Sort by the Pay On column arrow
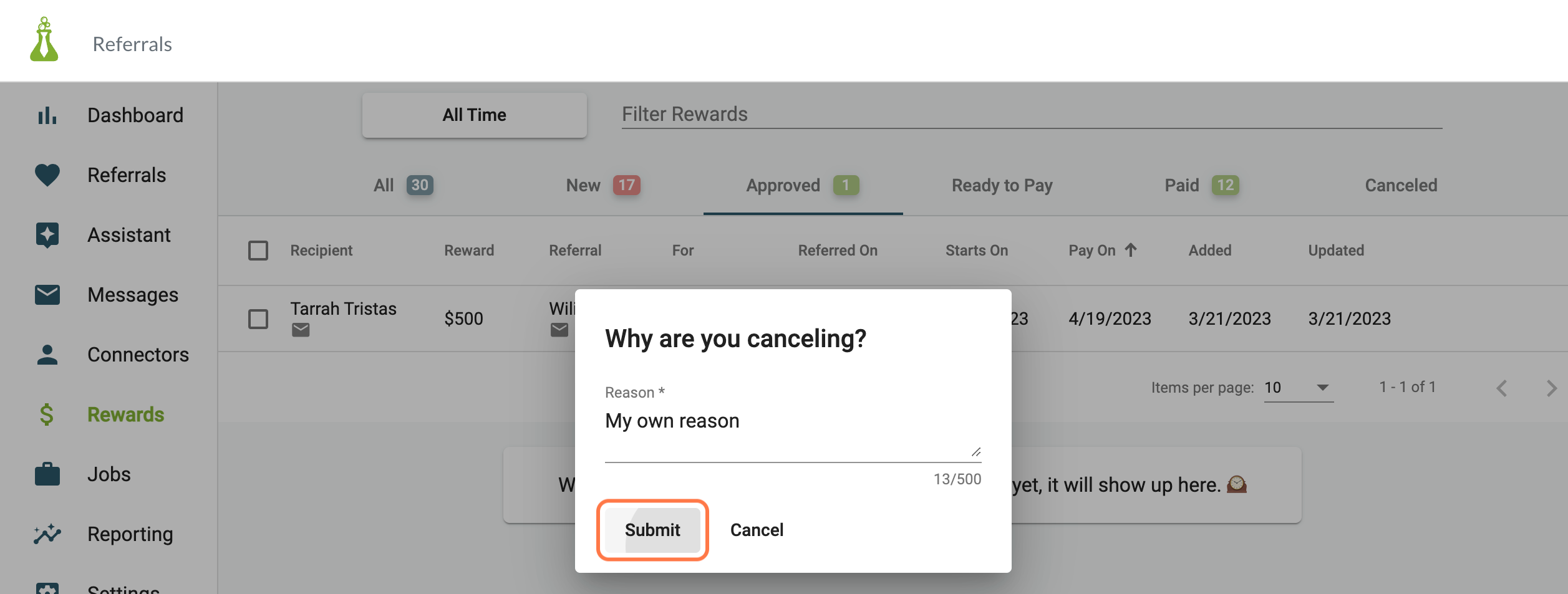 [1131, 250]
